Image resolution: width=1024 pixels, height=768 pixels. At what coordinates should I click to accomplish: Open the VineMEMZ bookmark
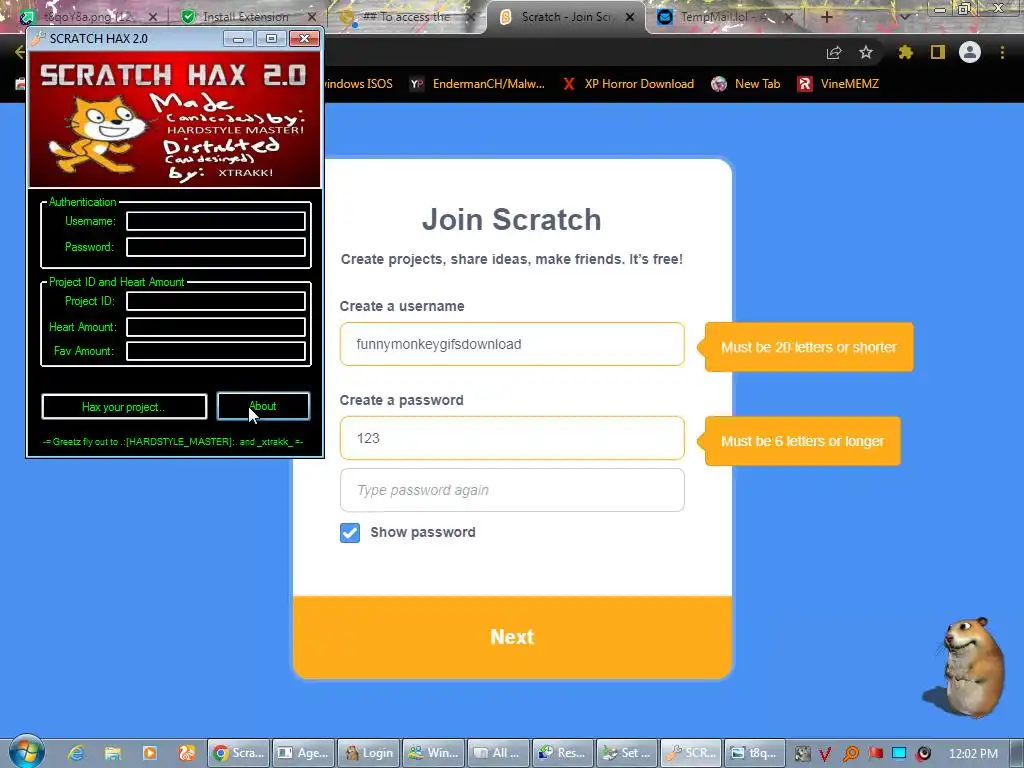(x=838, y=84)
